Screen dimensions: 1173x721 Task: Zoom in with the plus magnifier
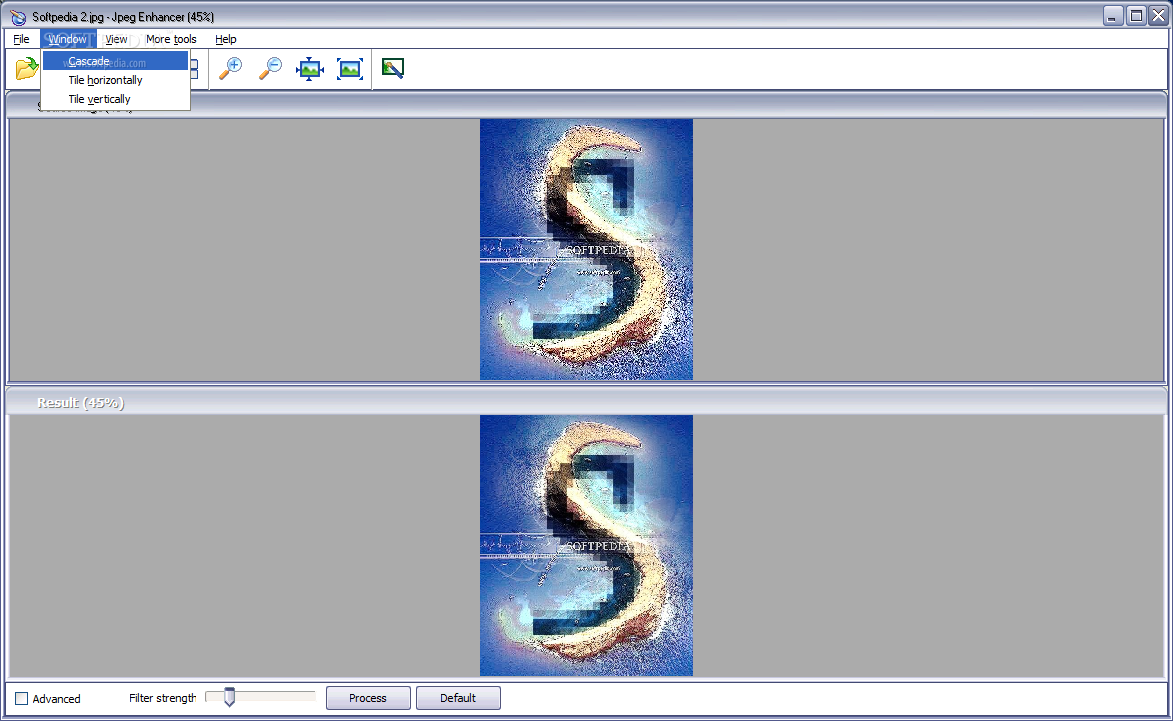pyautogui.click(x=230, y=69)
